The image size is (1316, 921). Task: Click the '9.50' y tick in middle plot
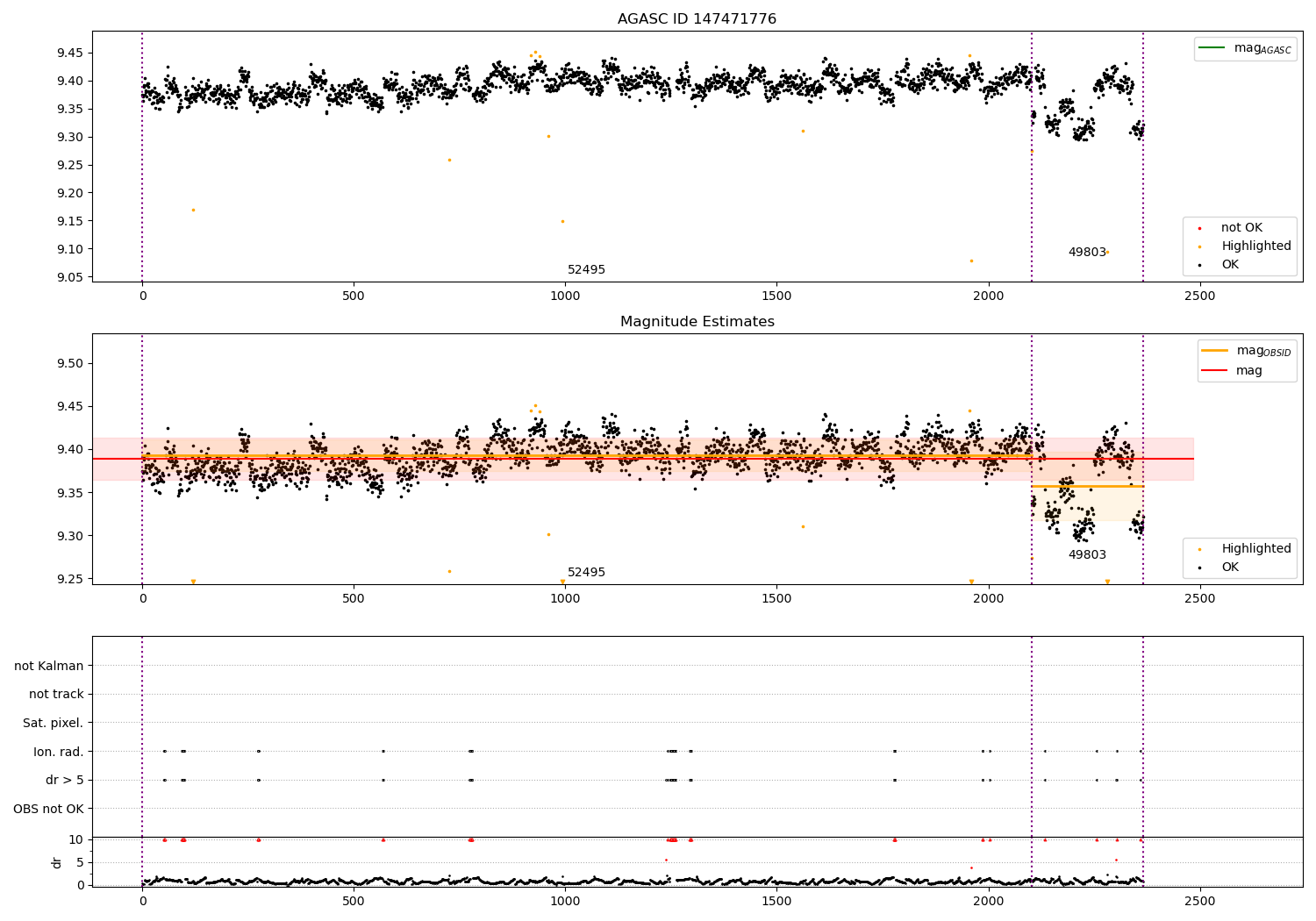pyautogui.click(x=70, y=364)
